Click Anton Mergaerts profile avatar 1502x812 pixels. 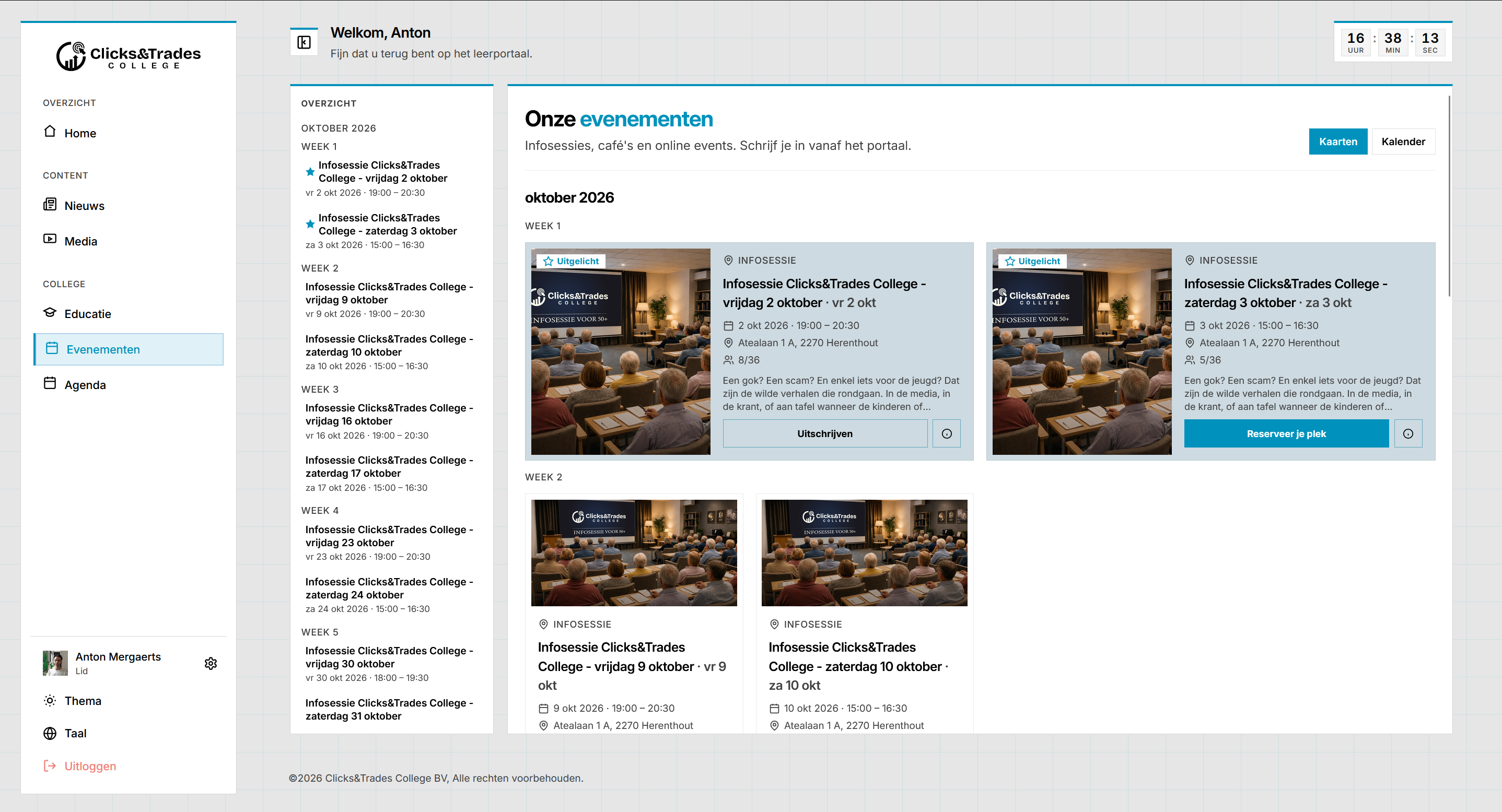(55, 663)
